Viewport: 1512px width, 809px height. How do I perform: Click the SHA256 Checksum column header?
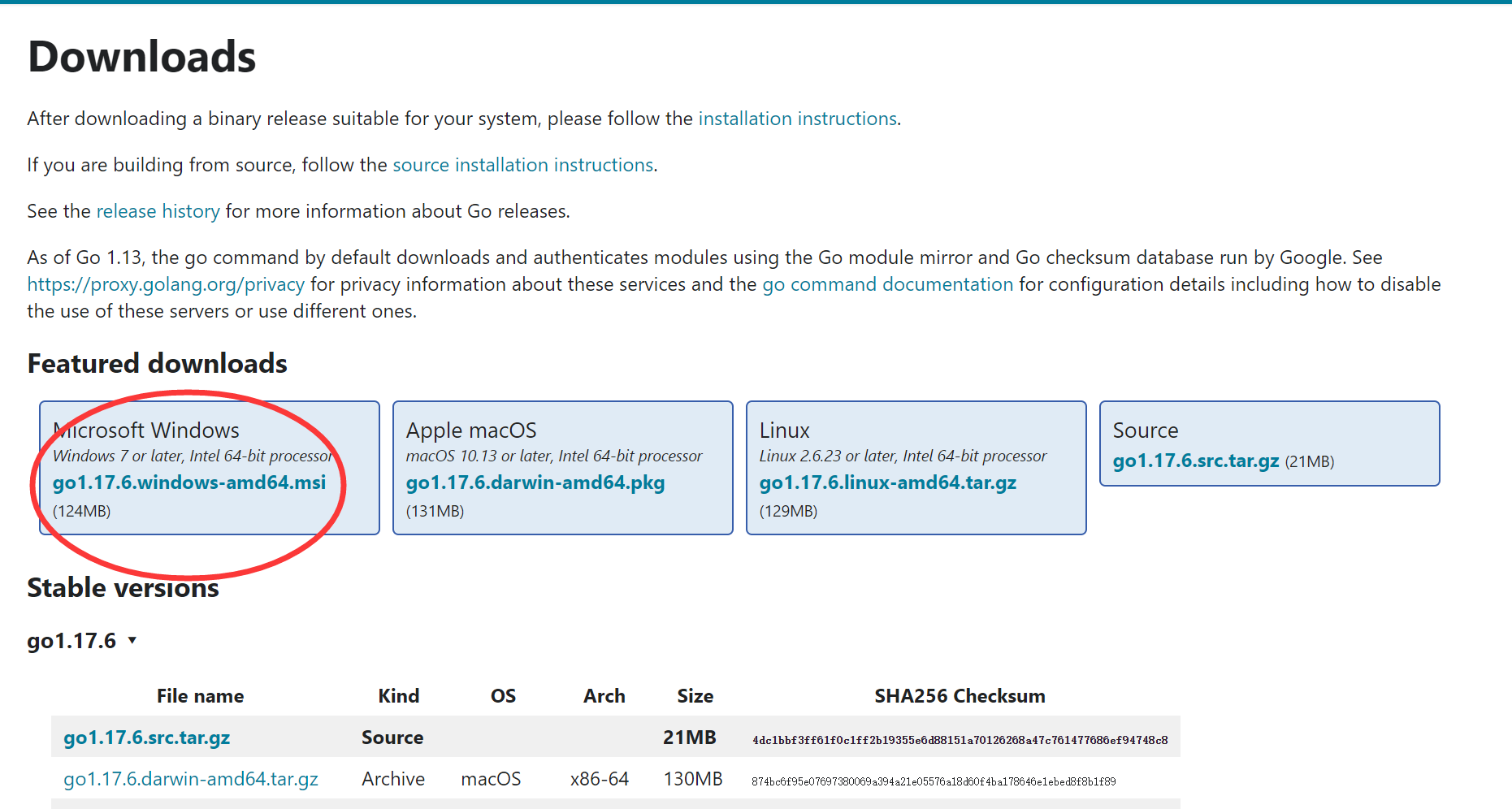(960, 696)
